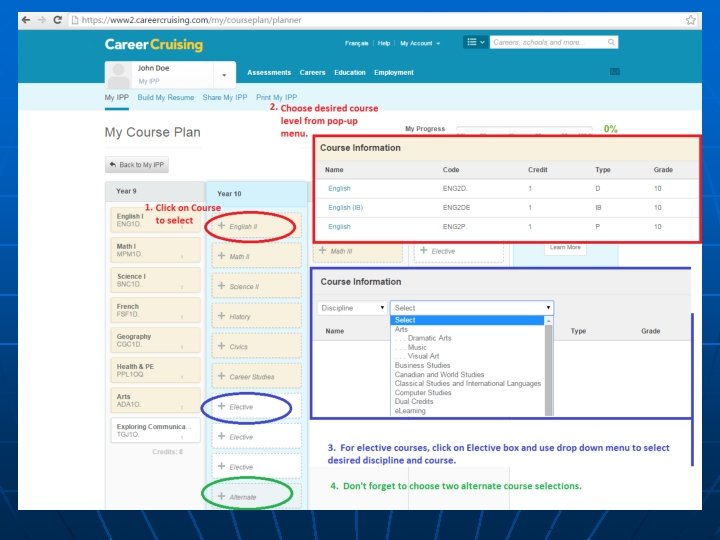Add the Career Studies course

click(256, 377)
